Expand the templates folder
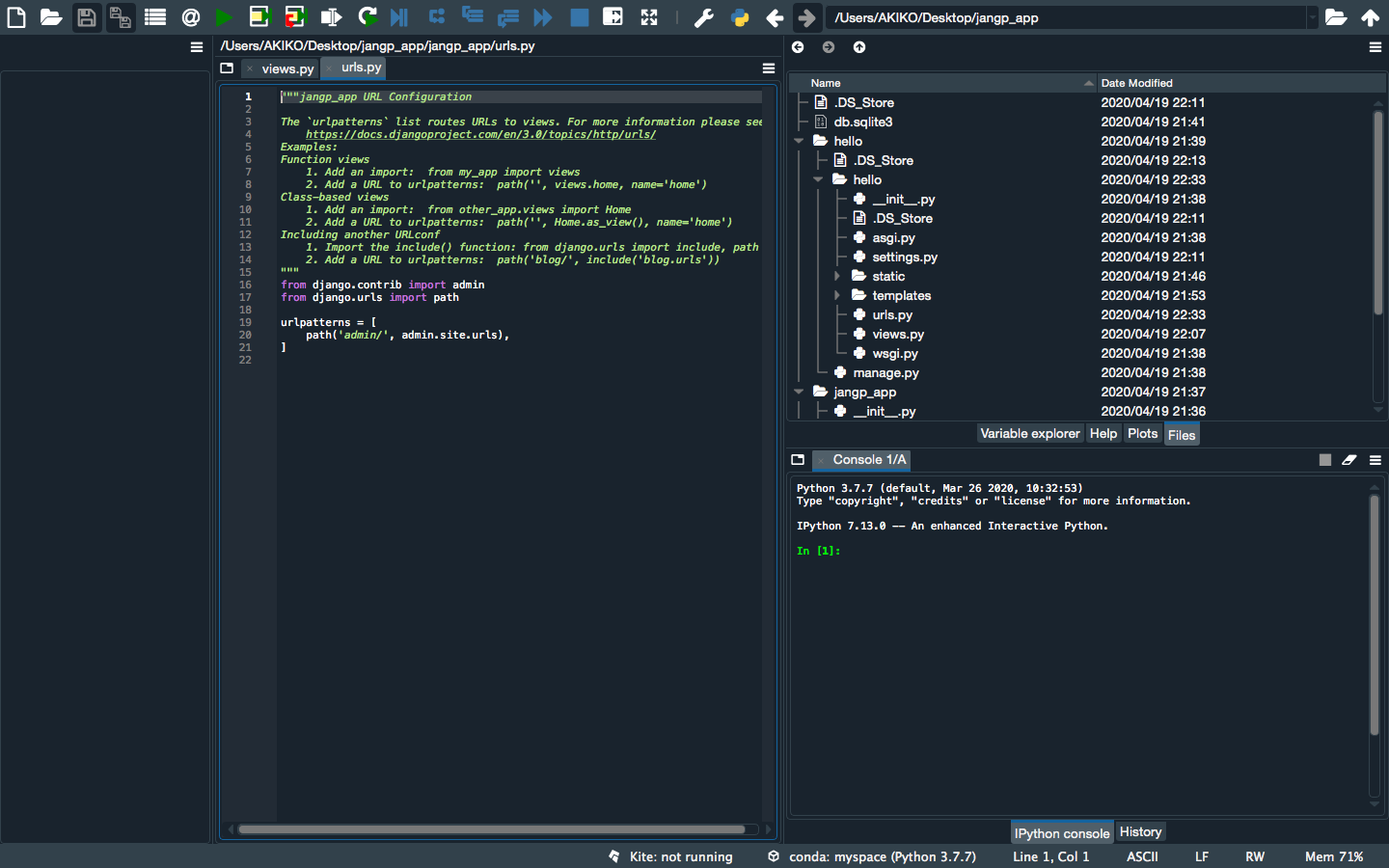The height and width of the screenshot is (868, 1389). point(838,295)
